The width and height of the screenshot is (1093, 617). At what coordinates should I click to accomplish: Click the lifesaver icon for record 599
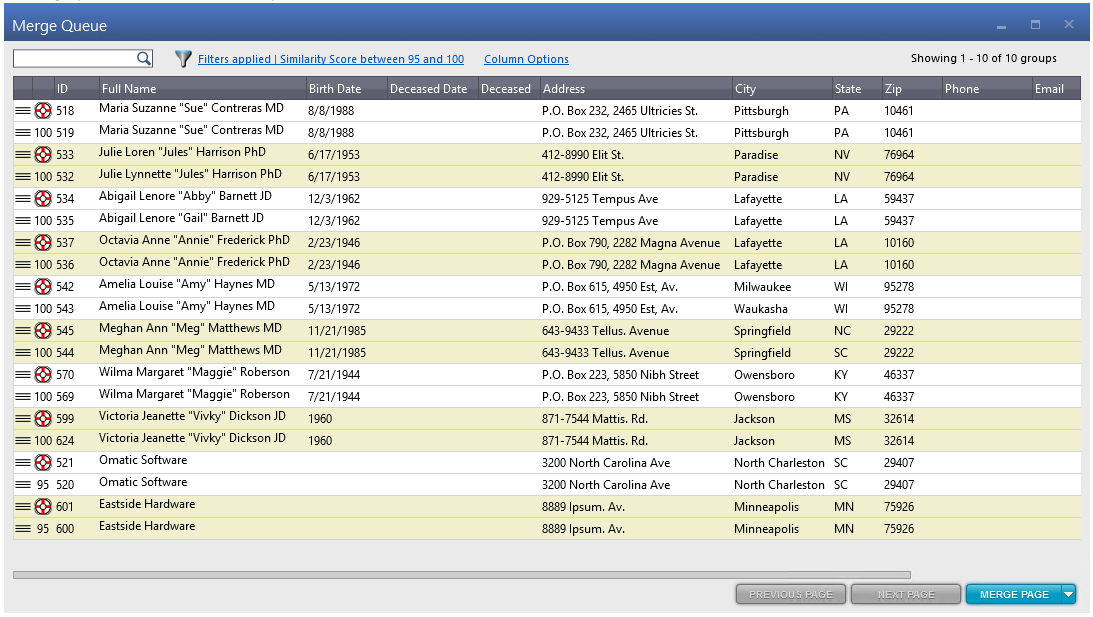click(43, 418)
